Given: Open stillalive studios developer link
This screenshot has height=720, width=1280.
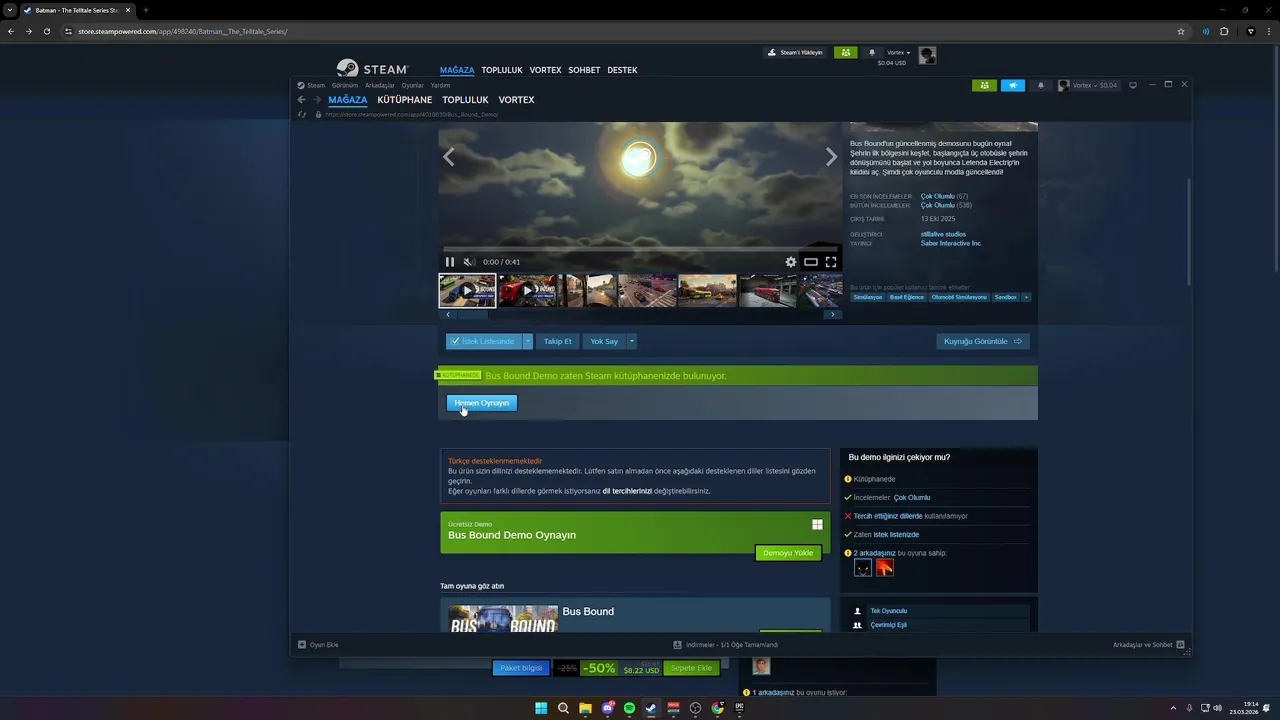Looking at the screenshot, I should (943, 234).
